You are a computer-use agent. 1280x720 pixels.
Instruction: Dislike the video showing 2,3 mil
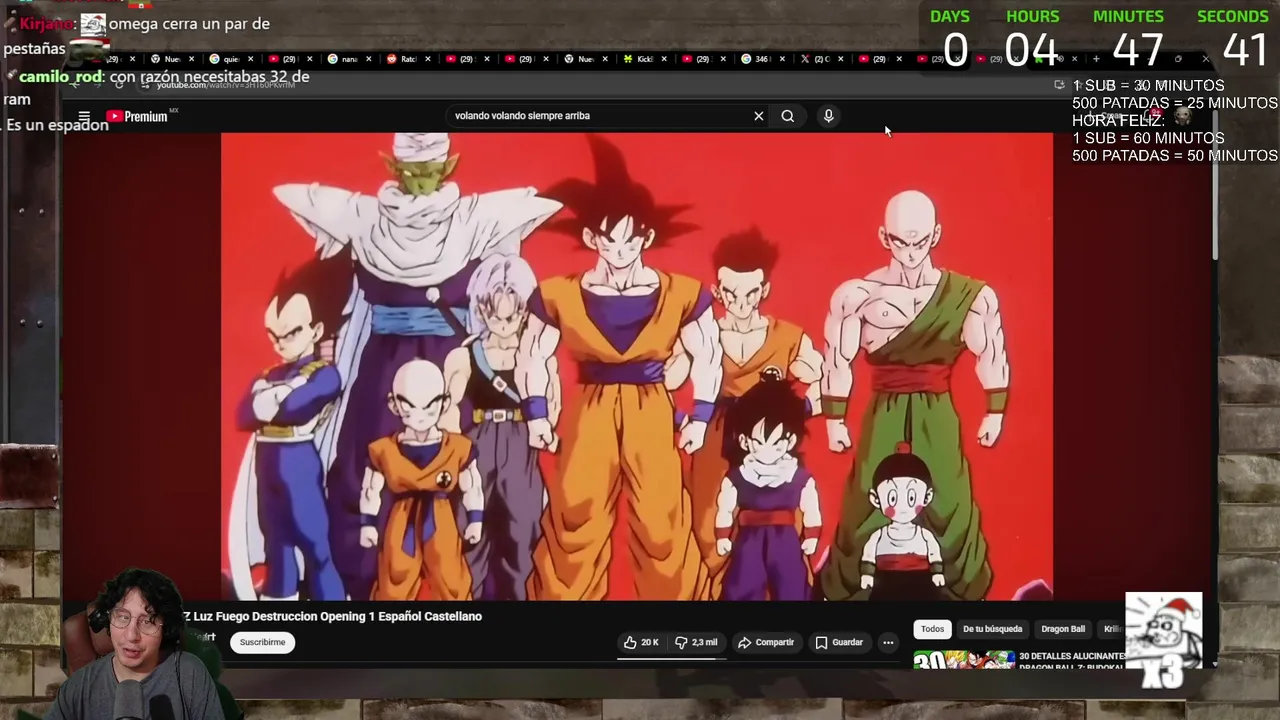698,642
